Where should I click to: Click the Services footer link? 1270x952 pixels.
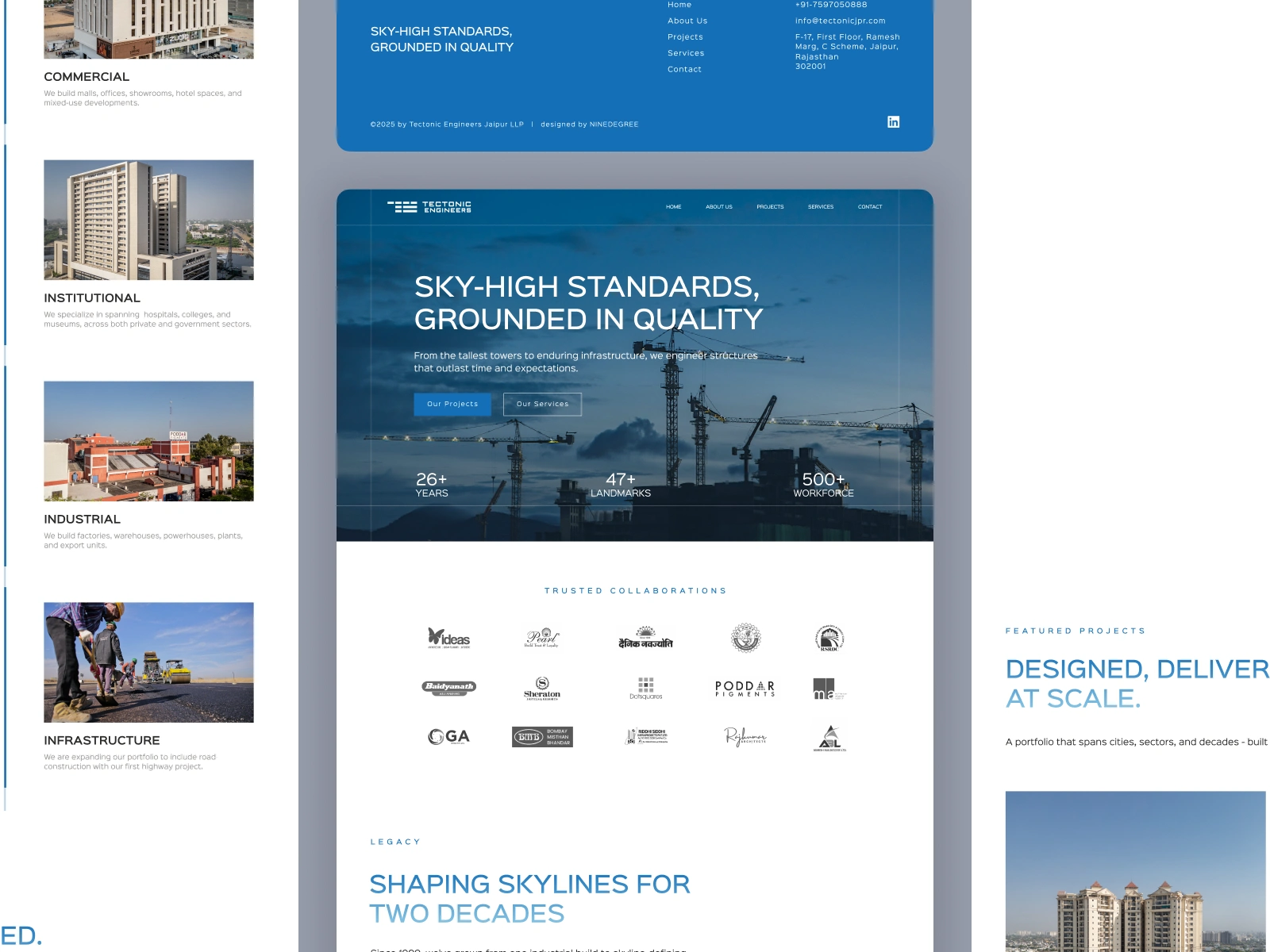pos(686,53)
